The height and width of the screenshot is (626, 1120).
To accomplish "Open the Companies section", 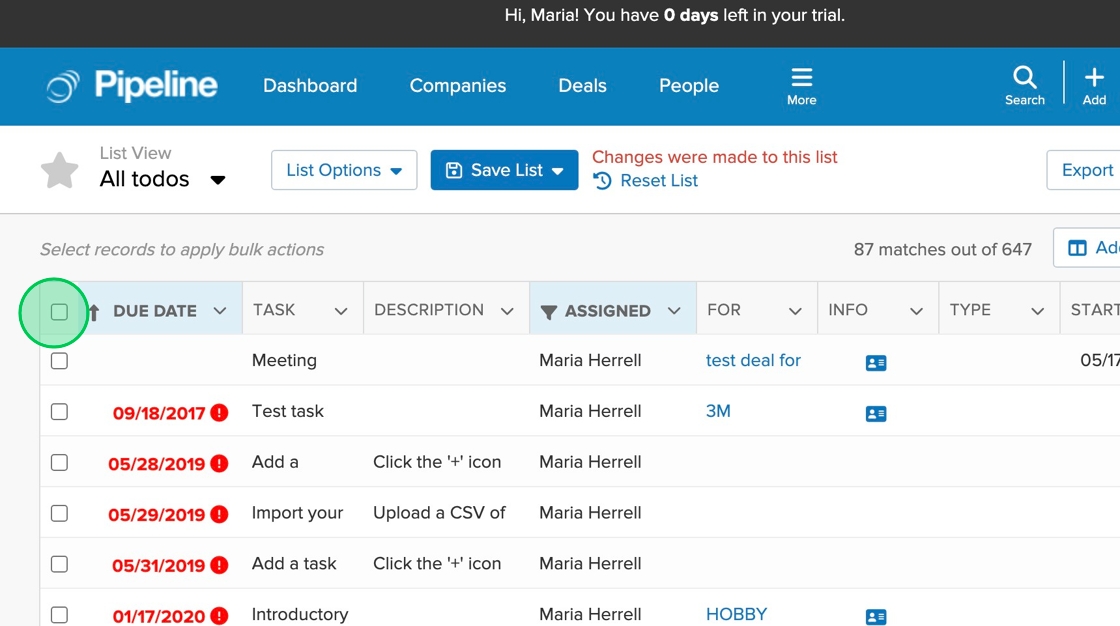I will coord(458,86).
